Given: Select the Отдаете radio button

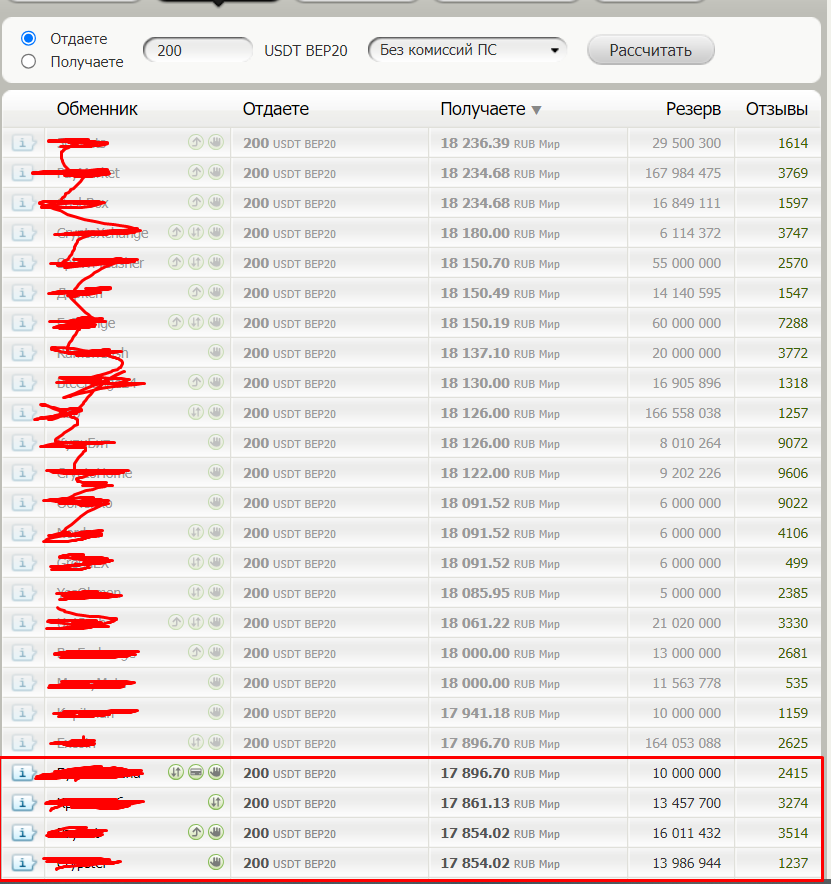Looking at the screenshot, I should (29, 38).
